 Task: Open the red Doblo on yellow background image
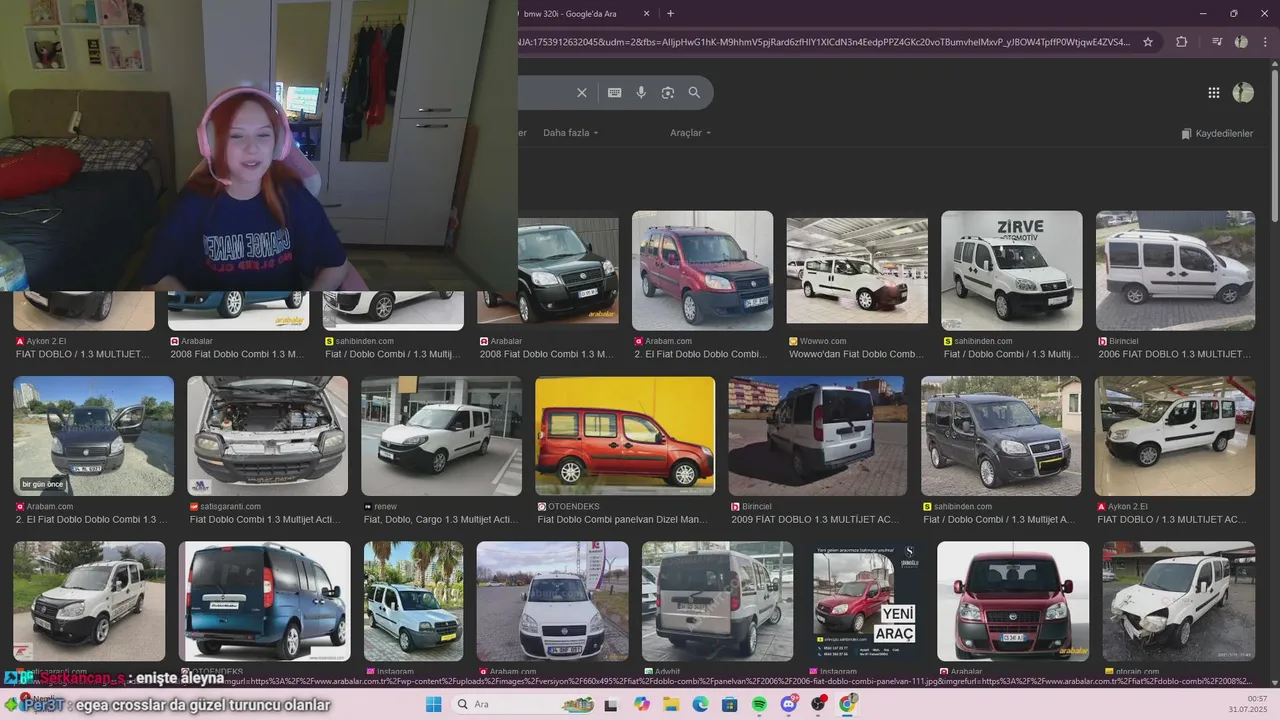point(625,436)
